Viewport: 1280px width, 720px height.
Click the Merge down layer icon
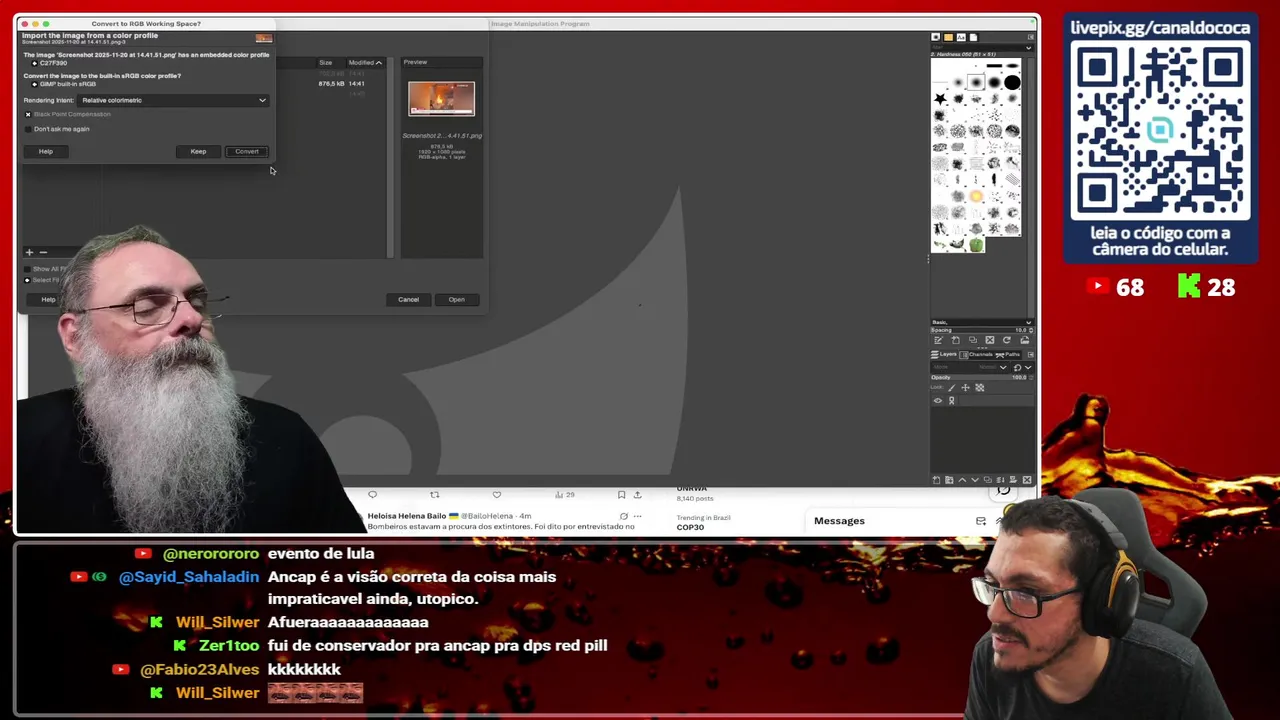point(1000,480)
